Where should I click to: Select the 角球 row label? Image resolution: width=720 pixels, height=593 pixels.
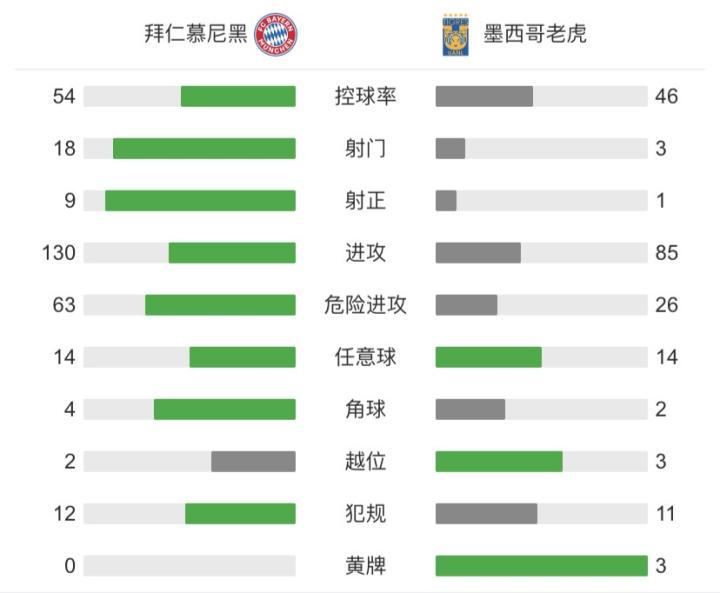pyautogui.click(x=365, y=409)
